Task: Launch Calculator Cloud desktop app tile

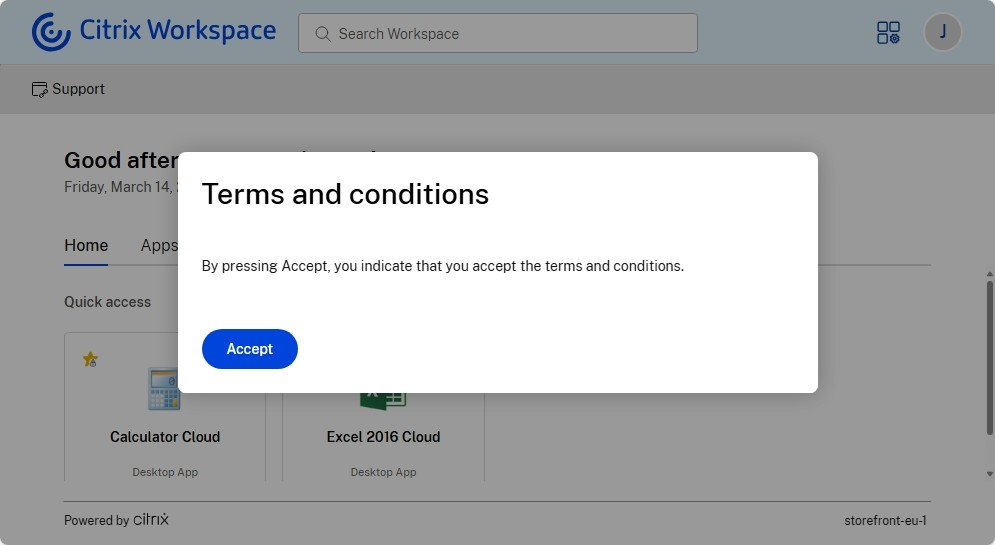Action: (165, 437)
